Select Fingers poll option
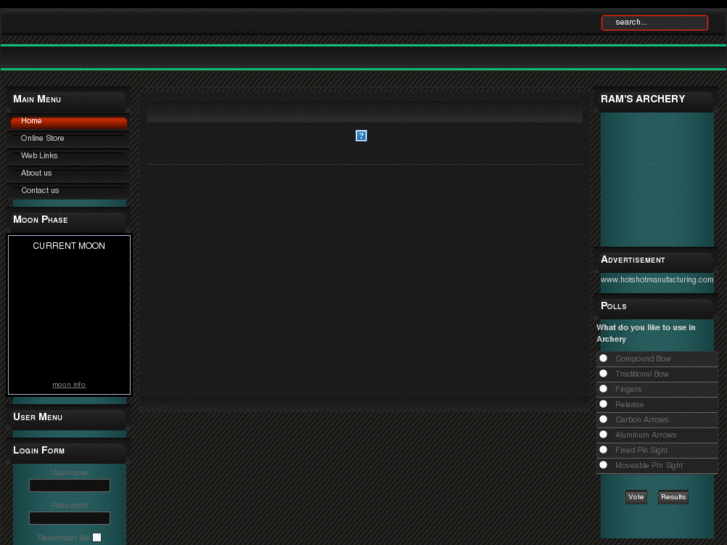 [x=603, y=389]
